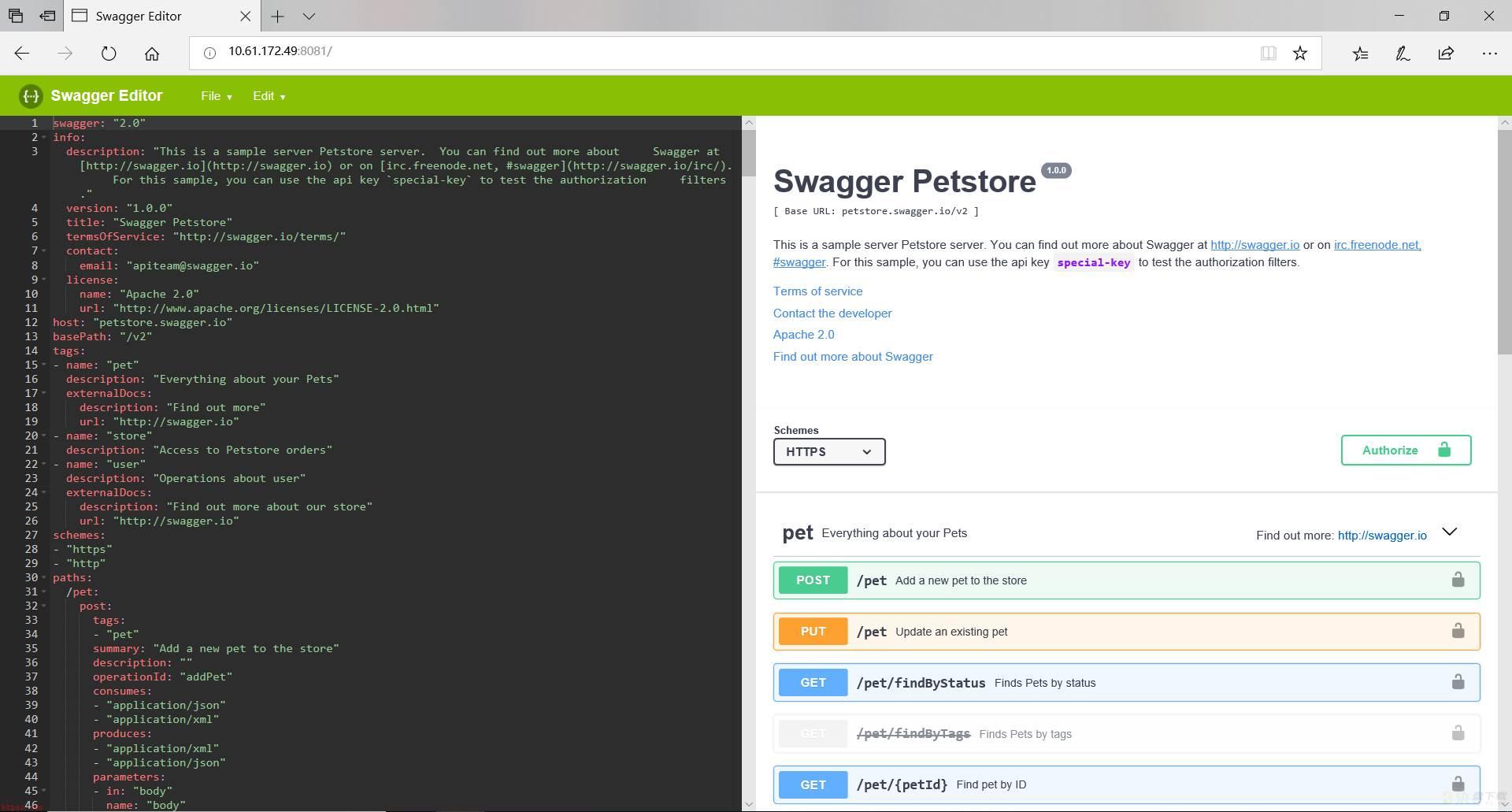Open a new browser tab
The image size is (1512, 812).
[277, 16]
